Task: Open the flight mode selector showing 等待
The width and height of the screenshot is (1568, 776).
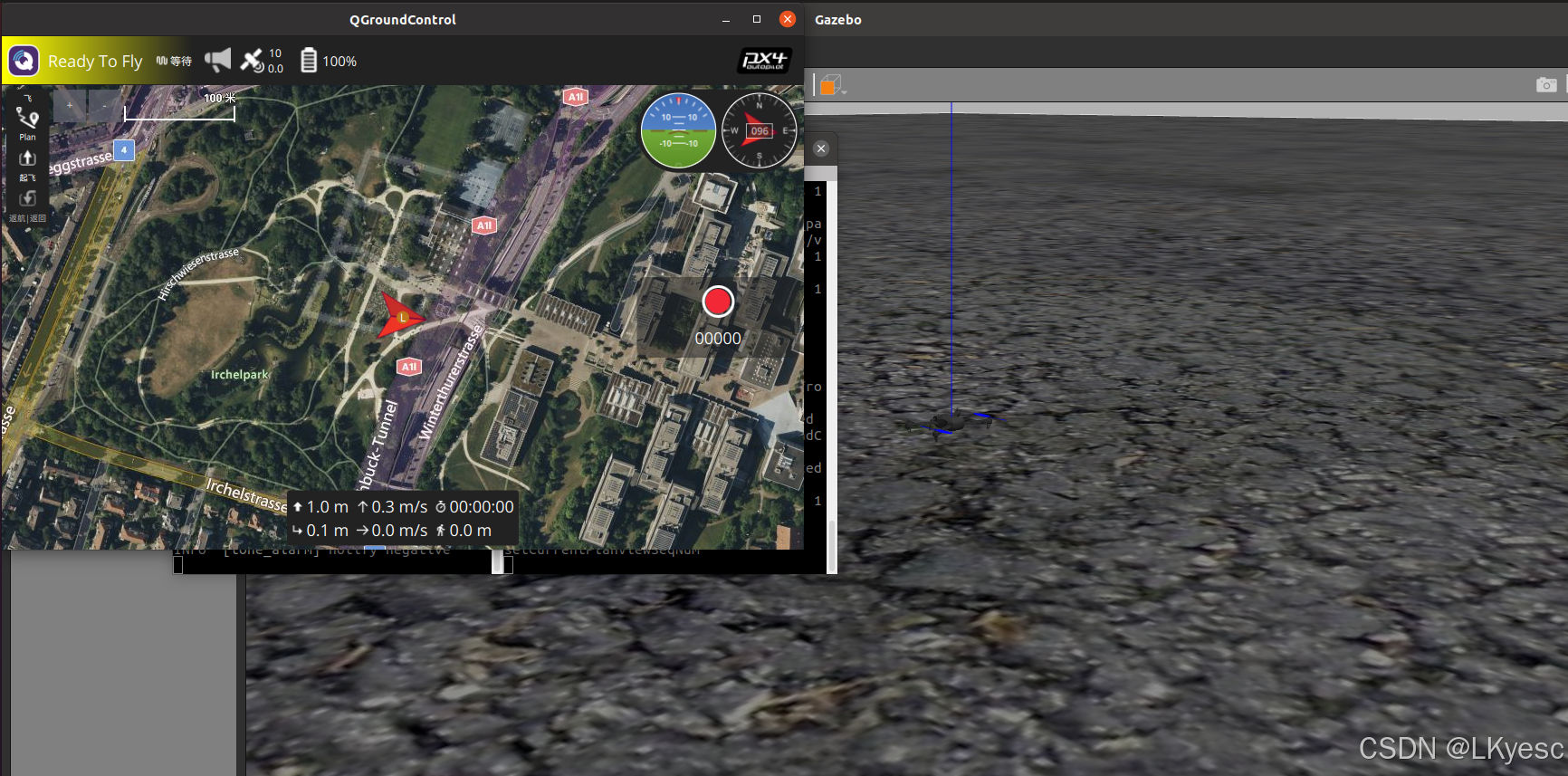Action: (174, 61)
